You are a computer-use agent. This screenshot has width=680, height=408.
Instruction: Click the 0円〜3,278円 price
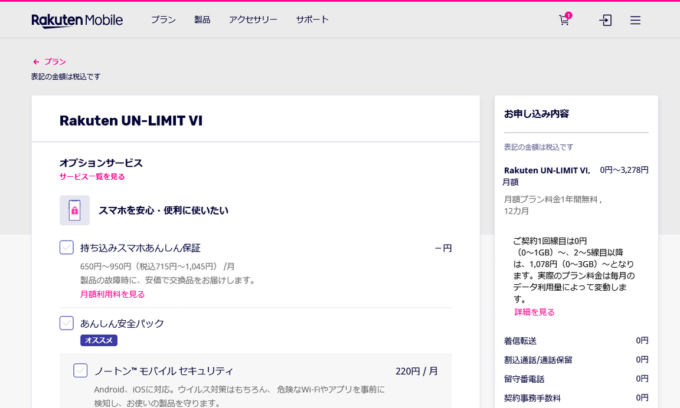click(x=624, y=170)
